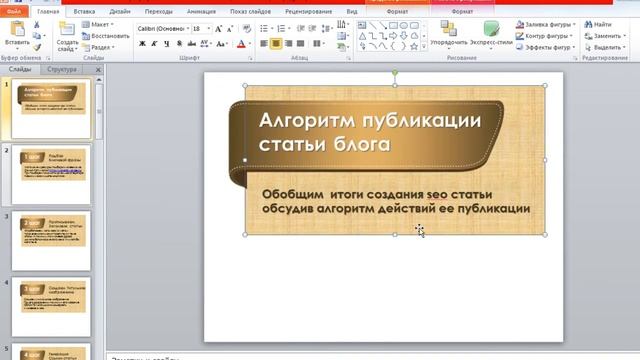Select the oval shape in shapes gallery
Viewport: 640px width, 360px height.
pyautogui.click(x=404, y=26)
